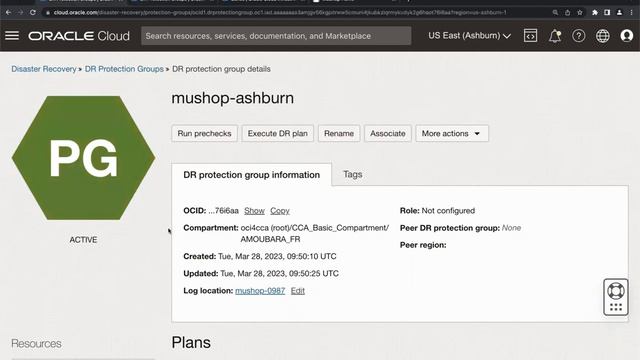Click the 'Role: Not configured' text
Viewport: 640px width, 360px height.
437,211
